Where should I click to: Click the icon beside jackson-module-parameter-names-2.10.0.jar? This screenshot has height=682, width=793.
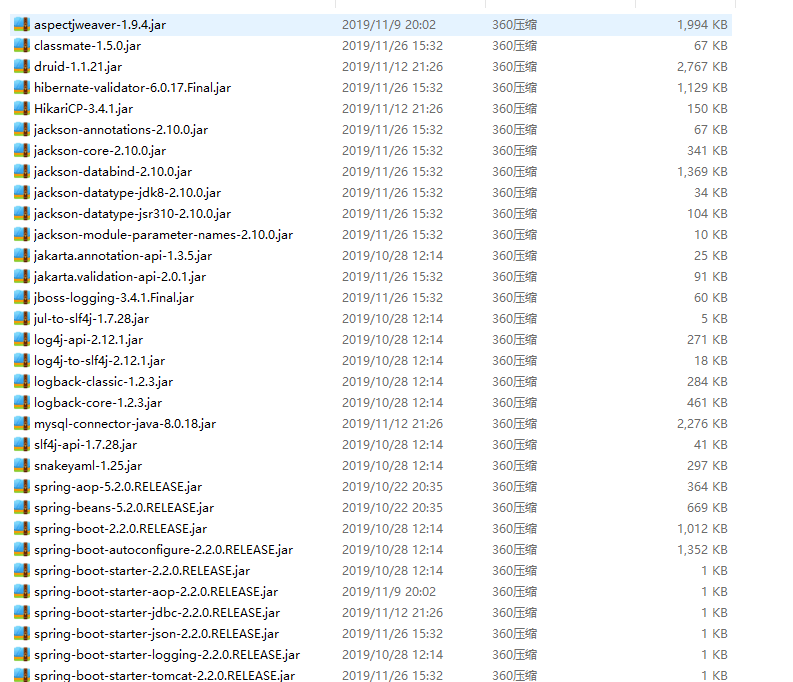[22, 235]
